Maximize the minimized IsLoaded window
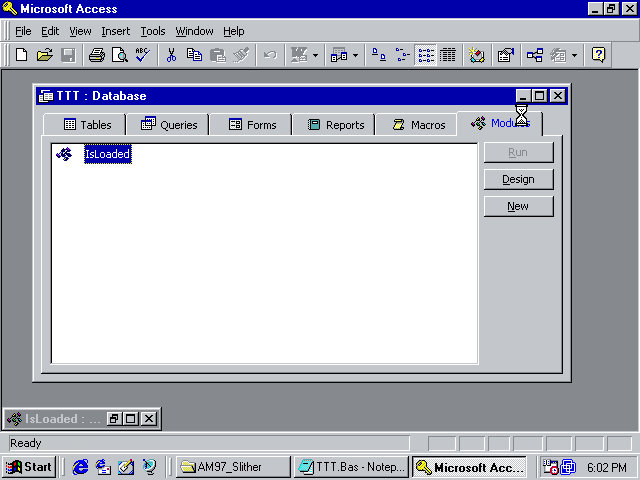This screenshot has height=480, width=640. click(131, 418)
